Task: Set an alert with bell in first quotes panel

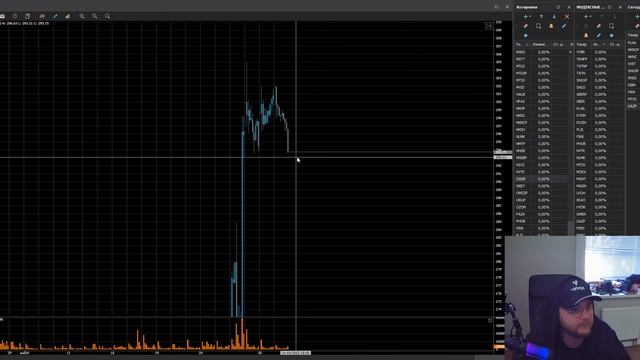Action: point(551,26)
